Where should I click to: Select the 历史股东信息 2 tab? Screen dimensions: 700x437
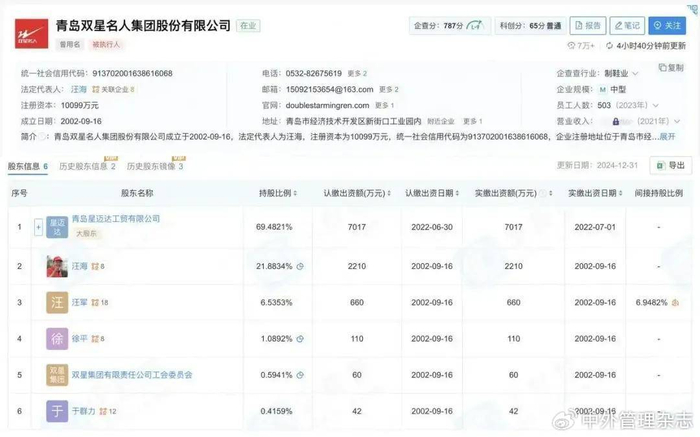[x=88, y=166]
